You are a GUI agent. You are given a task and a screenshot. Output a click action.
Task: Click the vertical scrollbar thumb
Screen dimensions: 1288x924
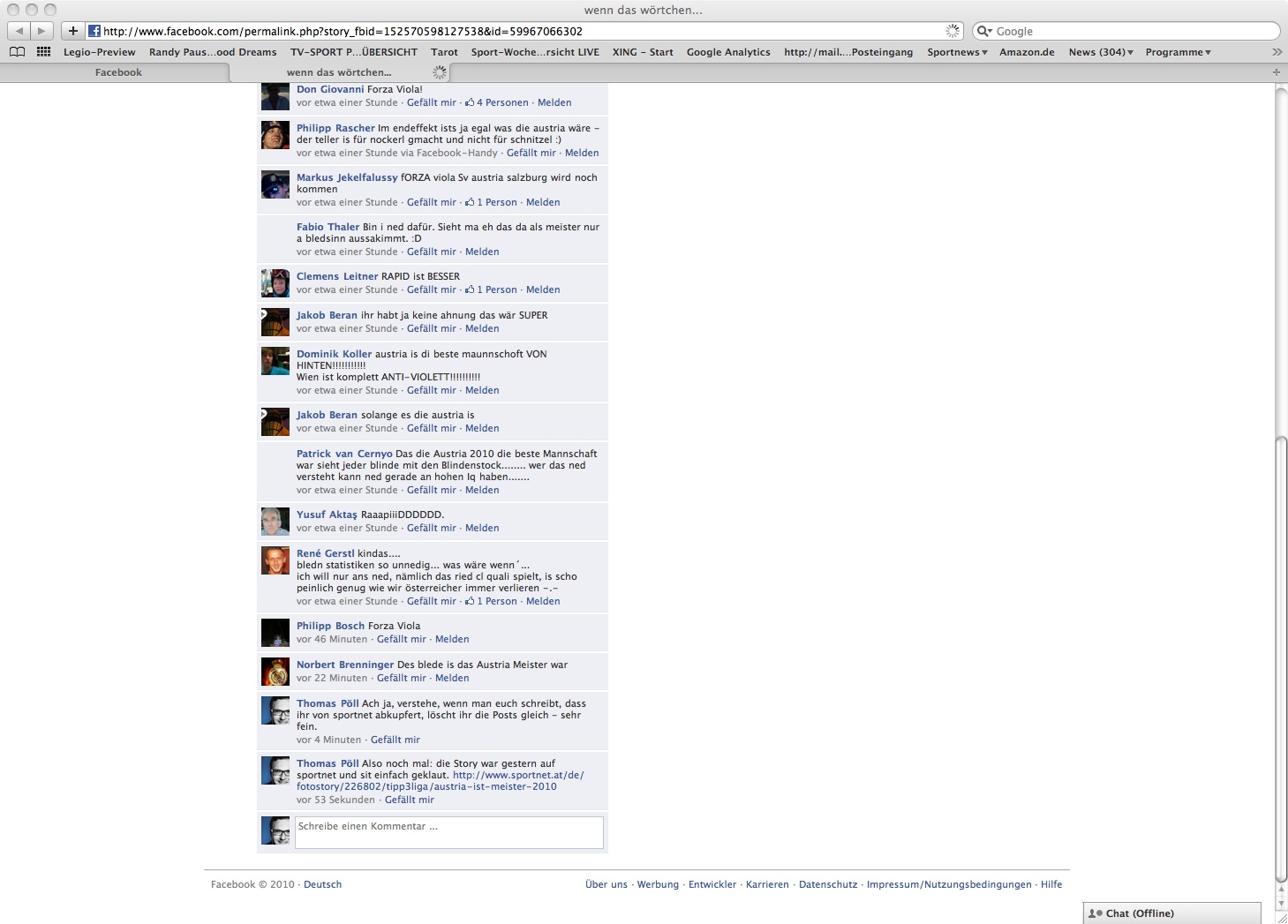(x=1281, y=657)
